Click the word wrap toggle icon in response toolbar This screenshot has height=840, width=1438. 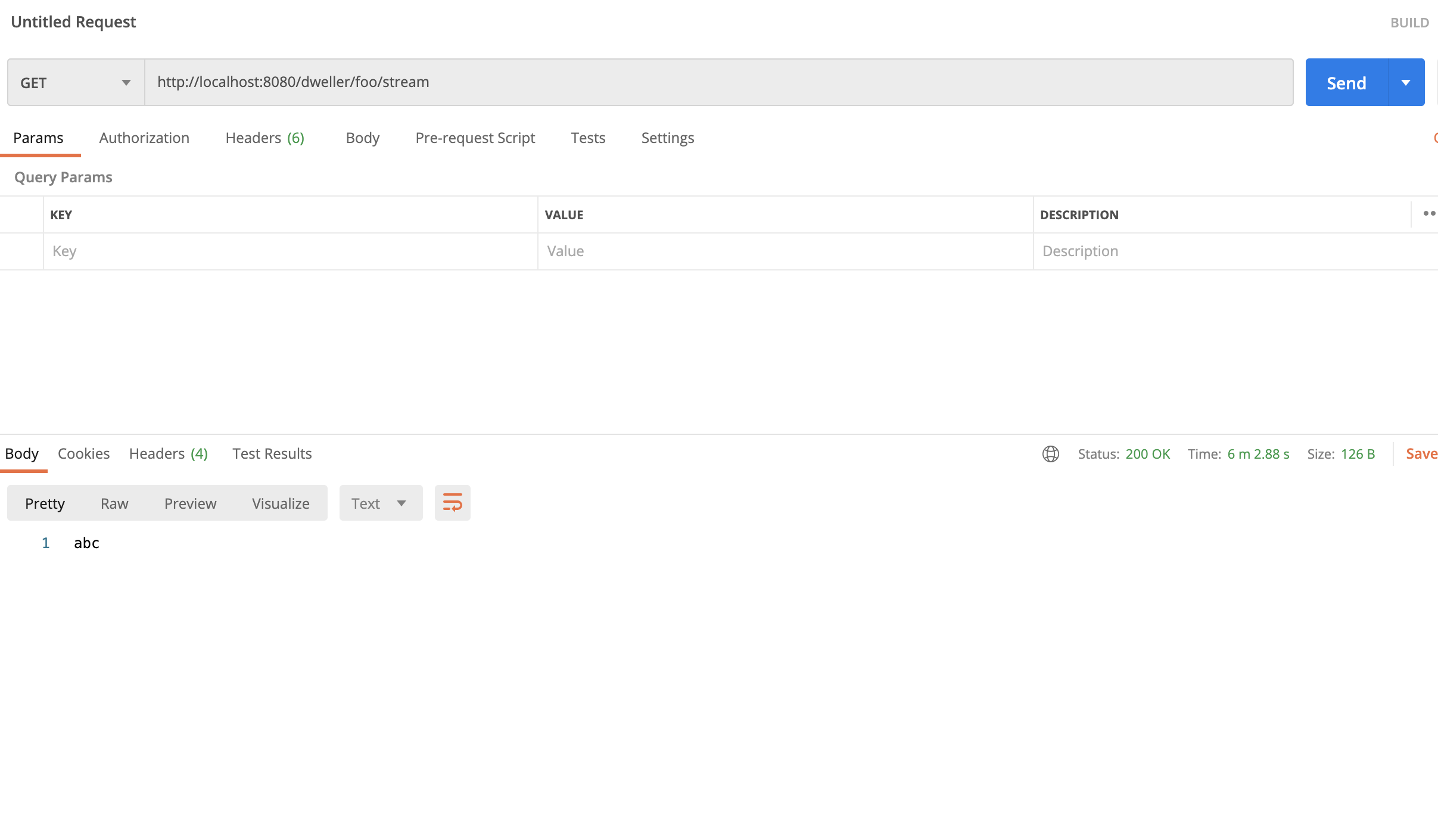point(453,503)
